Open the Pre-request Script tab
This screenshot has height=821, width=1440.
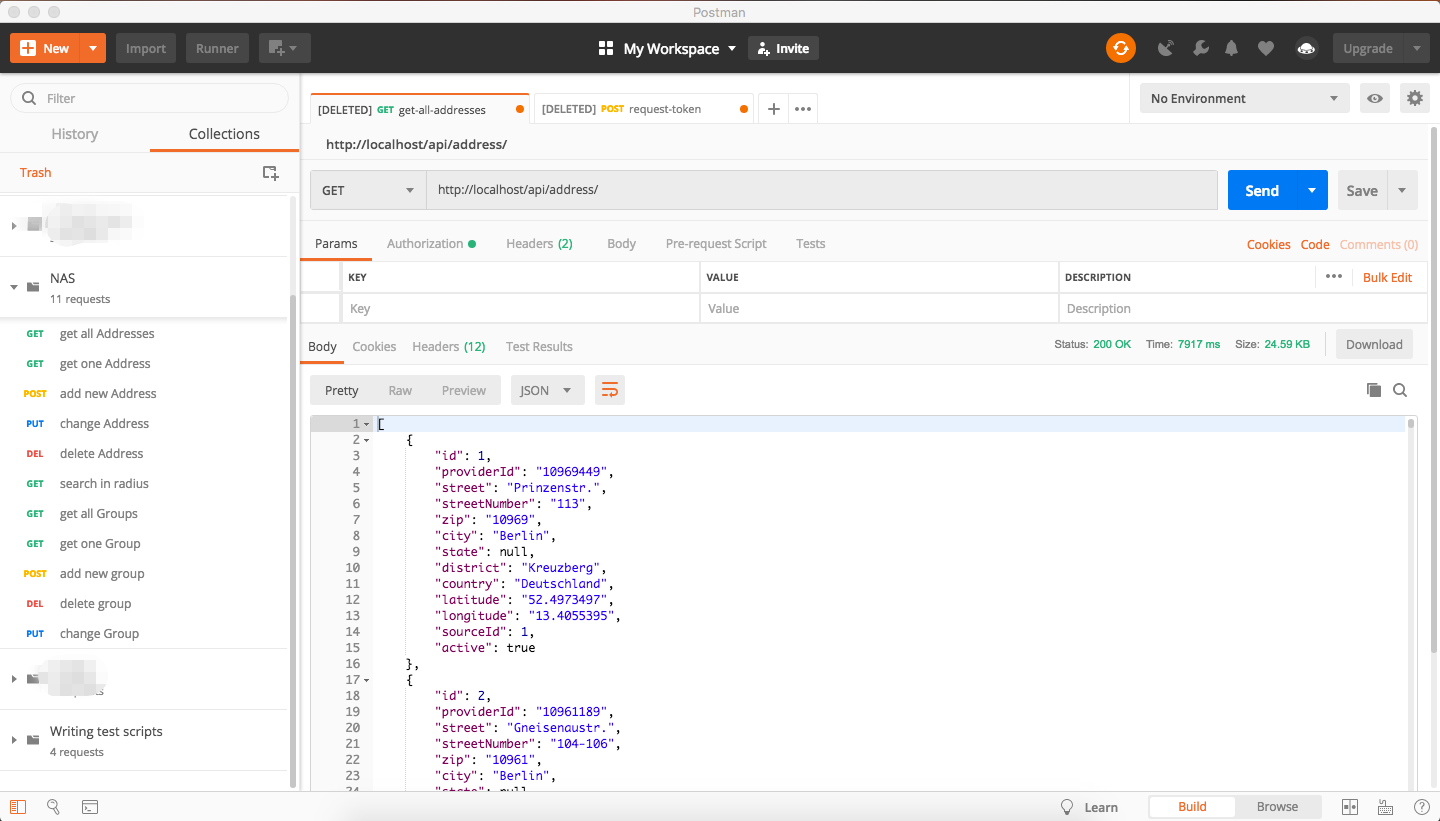(716, 243)
